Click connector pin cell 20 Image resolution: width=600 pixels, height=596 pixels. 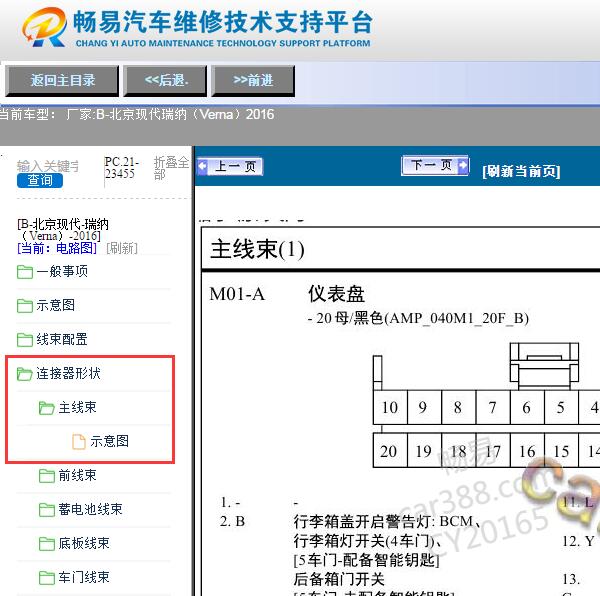[390, 451]
